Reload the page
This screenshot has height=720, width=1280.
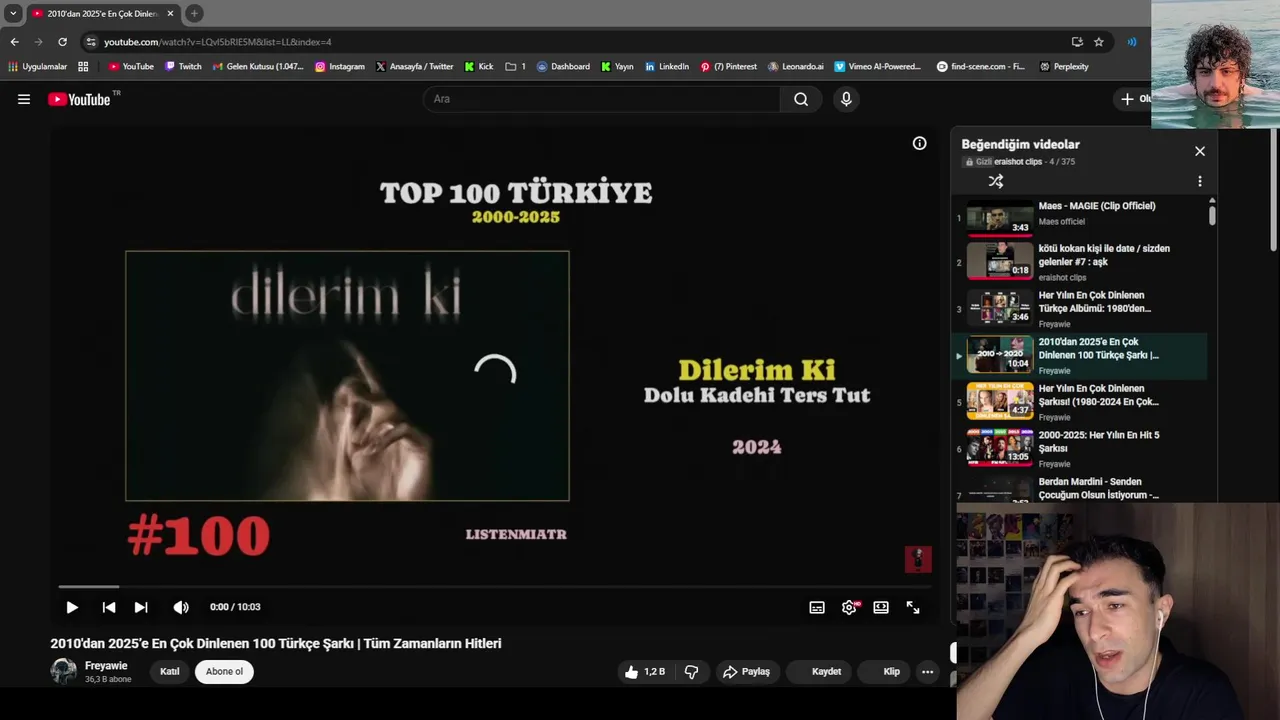(x=62, y=42)
